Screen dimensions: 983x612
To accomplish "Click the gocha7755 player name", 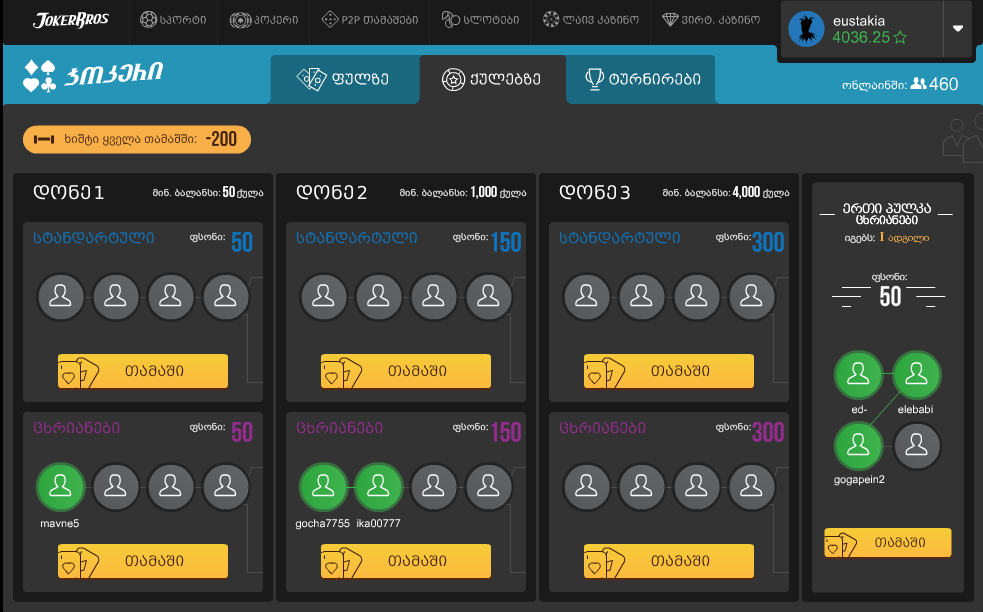I will 322,524.
